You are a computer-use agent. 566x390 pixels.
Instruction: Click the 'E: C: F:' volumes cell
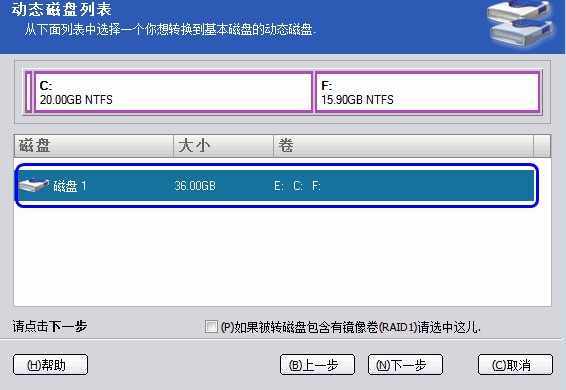pos(297,186)
